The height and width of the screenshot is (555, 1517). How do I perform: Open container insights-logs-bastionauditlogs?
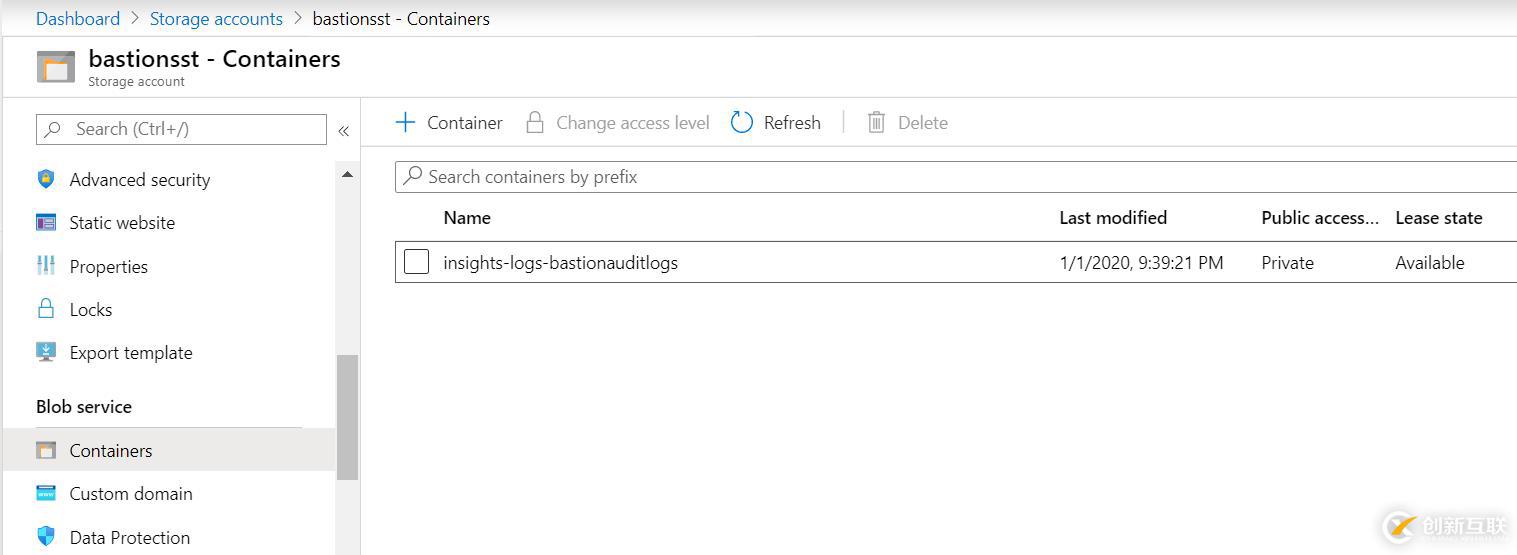click(x=561, y=263)
